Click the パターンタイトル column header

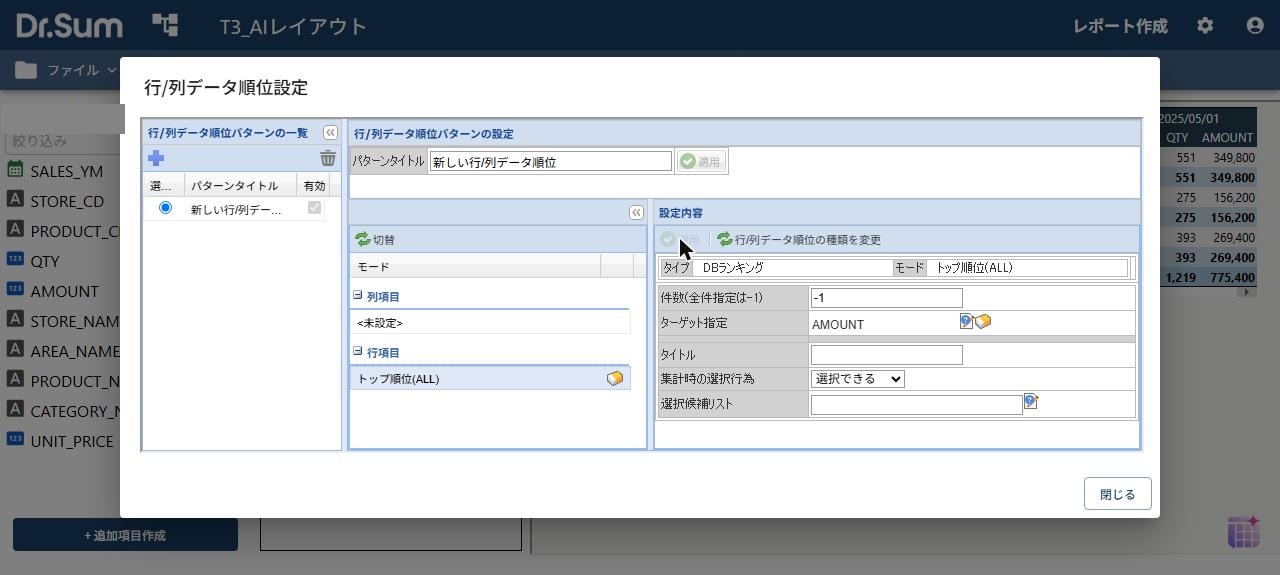click(x=240, y=185)
